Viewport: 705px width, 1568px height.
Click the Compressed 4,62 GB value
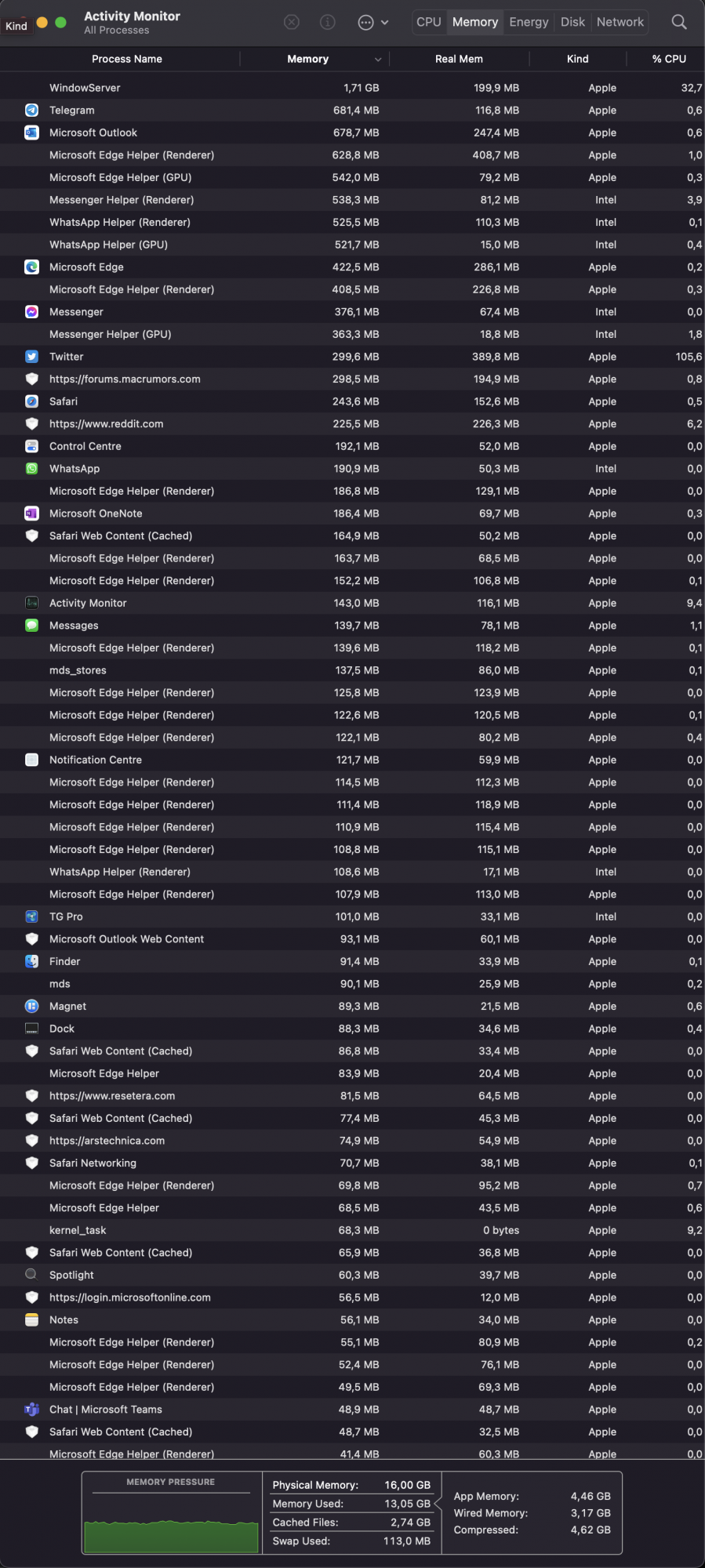pos(591,1530)
